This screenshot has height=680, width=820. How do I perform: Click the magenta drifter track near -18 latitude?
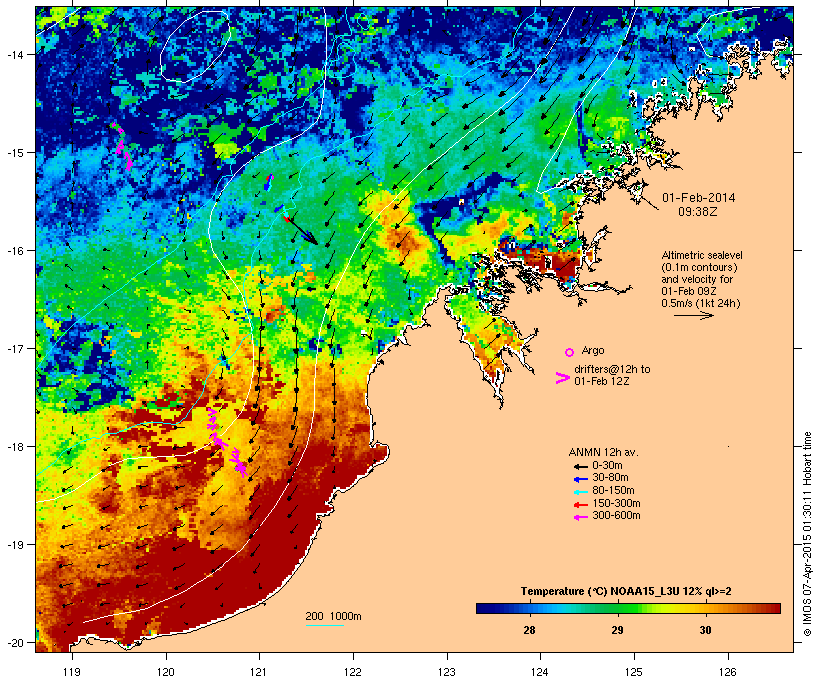226,442
